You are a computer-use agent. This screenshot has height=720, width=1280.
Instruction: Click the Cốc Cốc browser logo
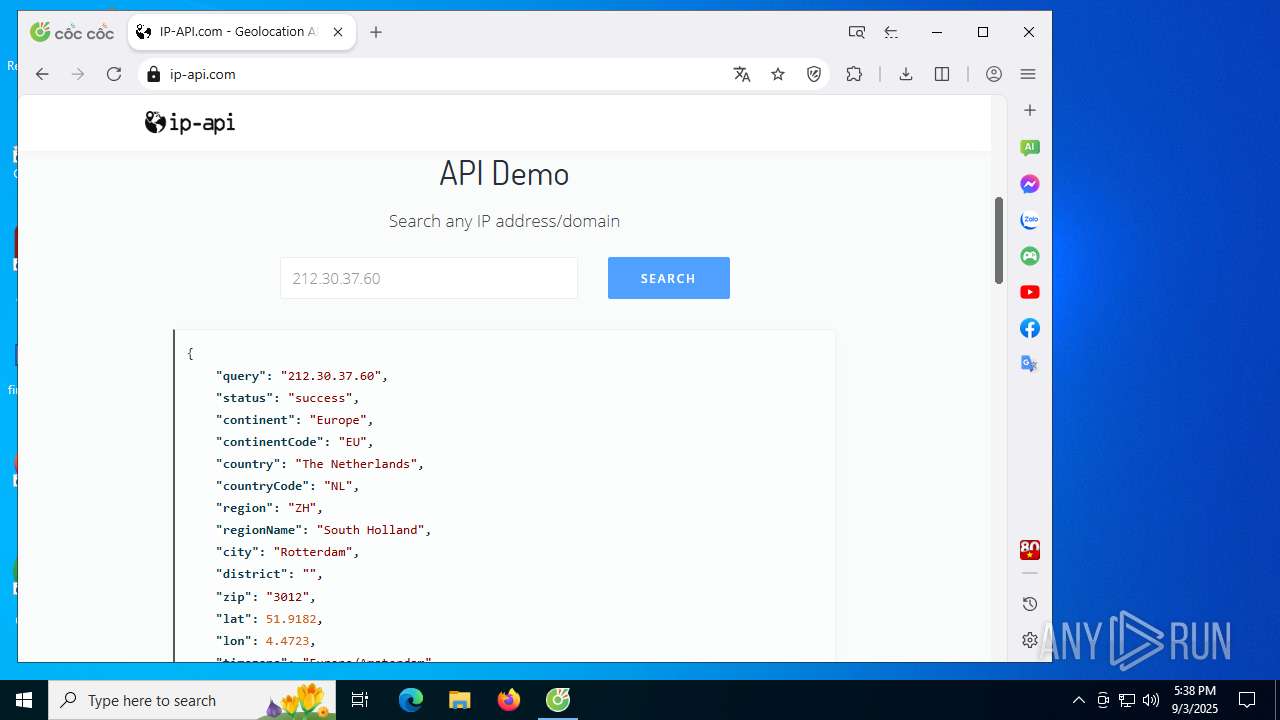(x=71, y=32)
